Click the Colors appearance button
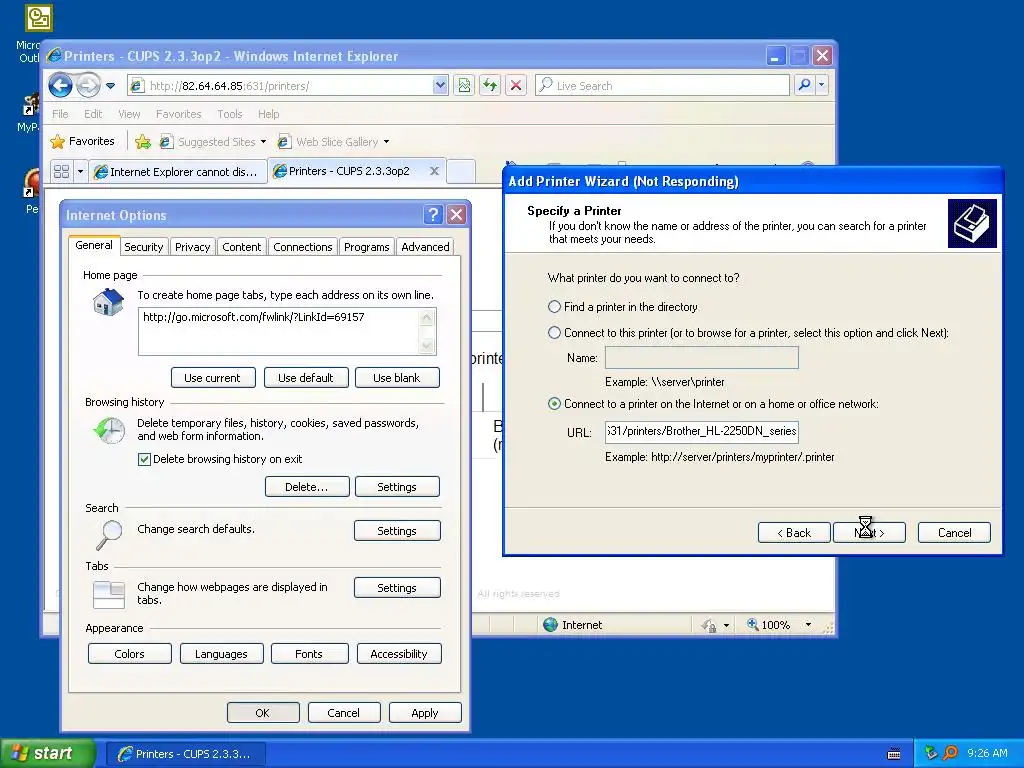Screen dimensions: 1024x768 click(129, 654)
